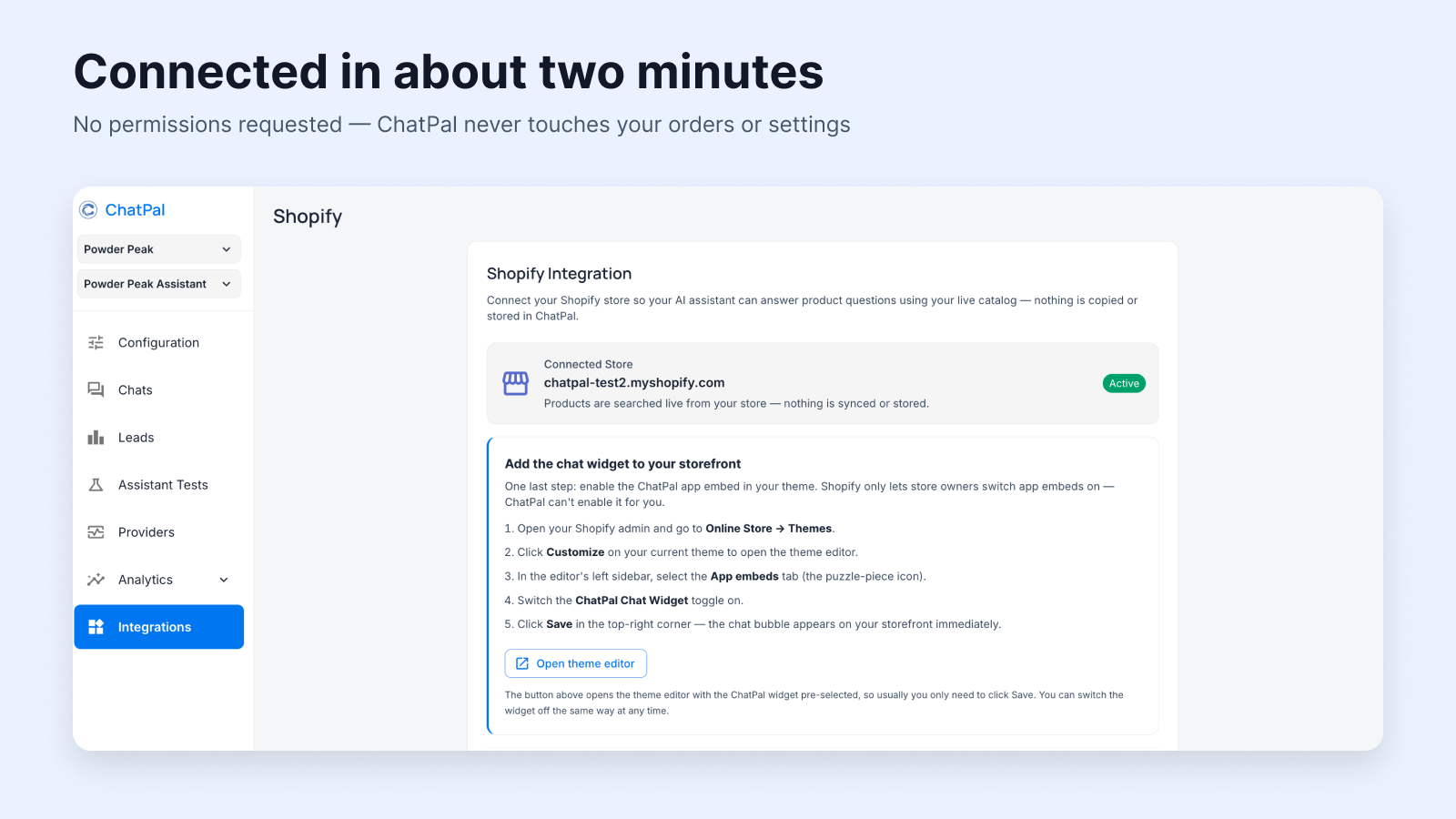Open the Powder Peak workspace dropdown
This screenshot has width=1456, height=819.
159,249
